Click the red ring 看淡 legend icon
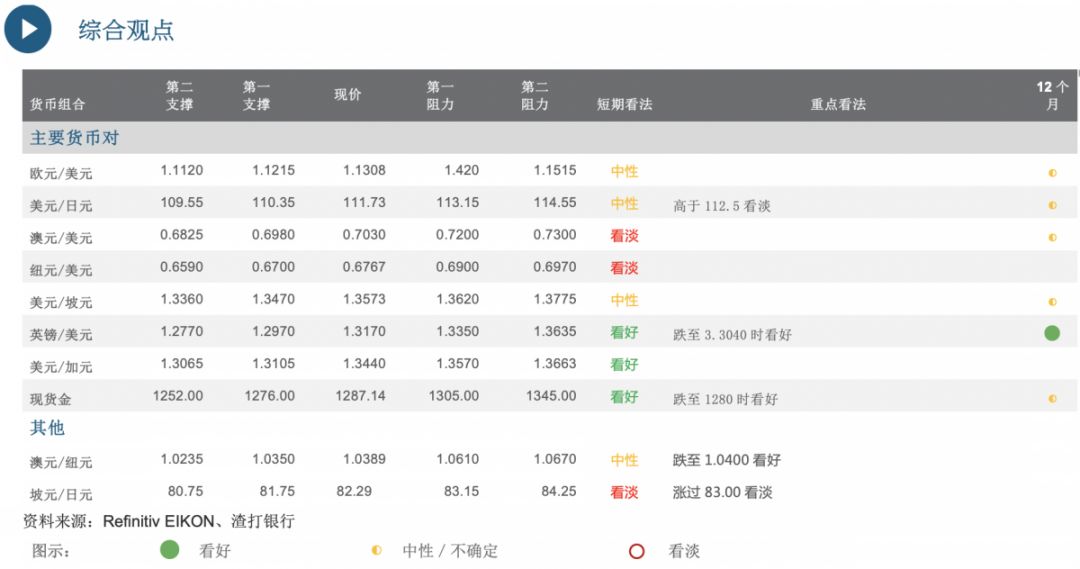The width and height of the screenshot is (1080, 569). [636, 550]
